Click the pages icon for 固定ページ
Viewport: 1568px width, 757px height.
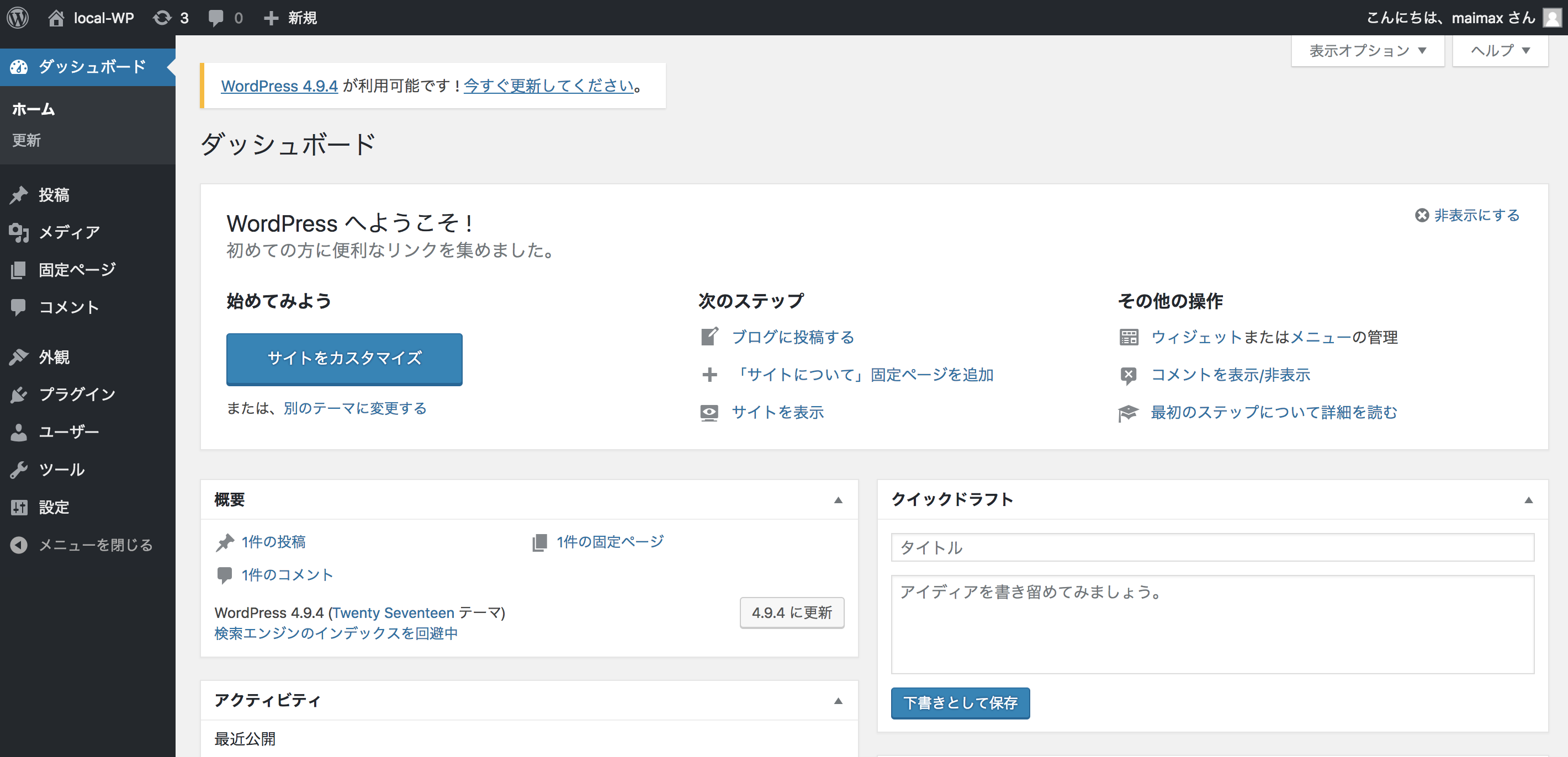coord(19,270)
